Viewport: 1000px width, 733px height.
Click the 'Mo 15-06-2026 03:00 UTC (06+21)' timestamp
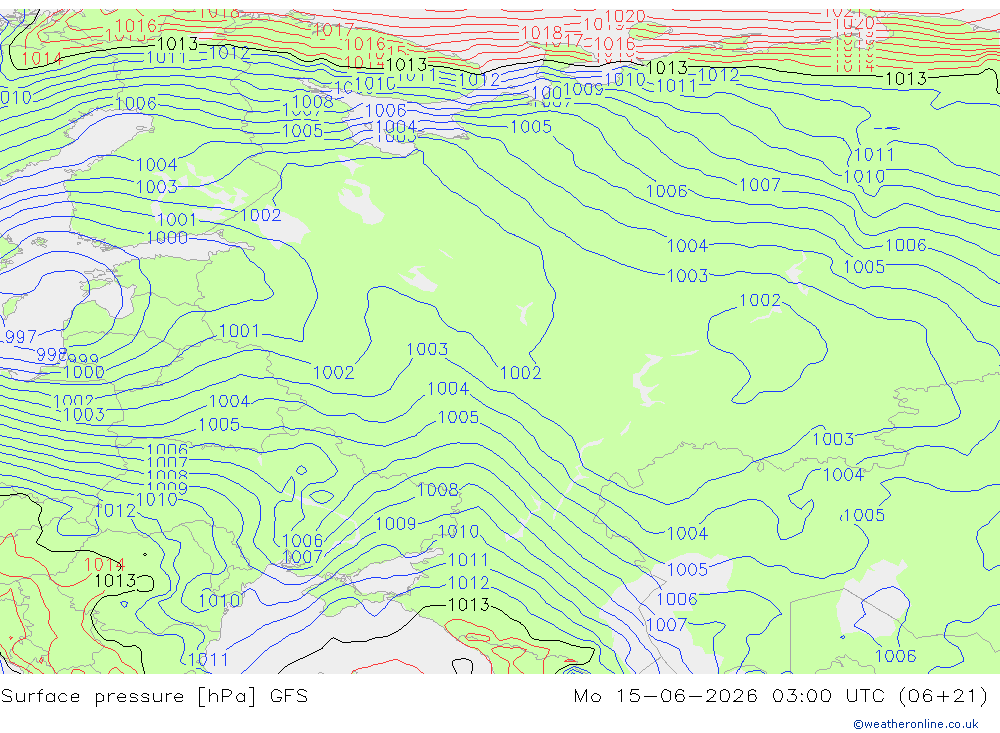coord(781,695)
